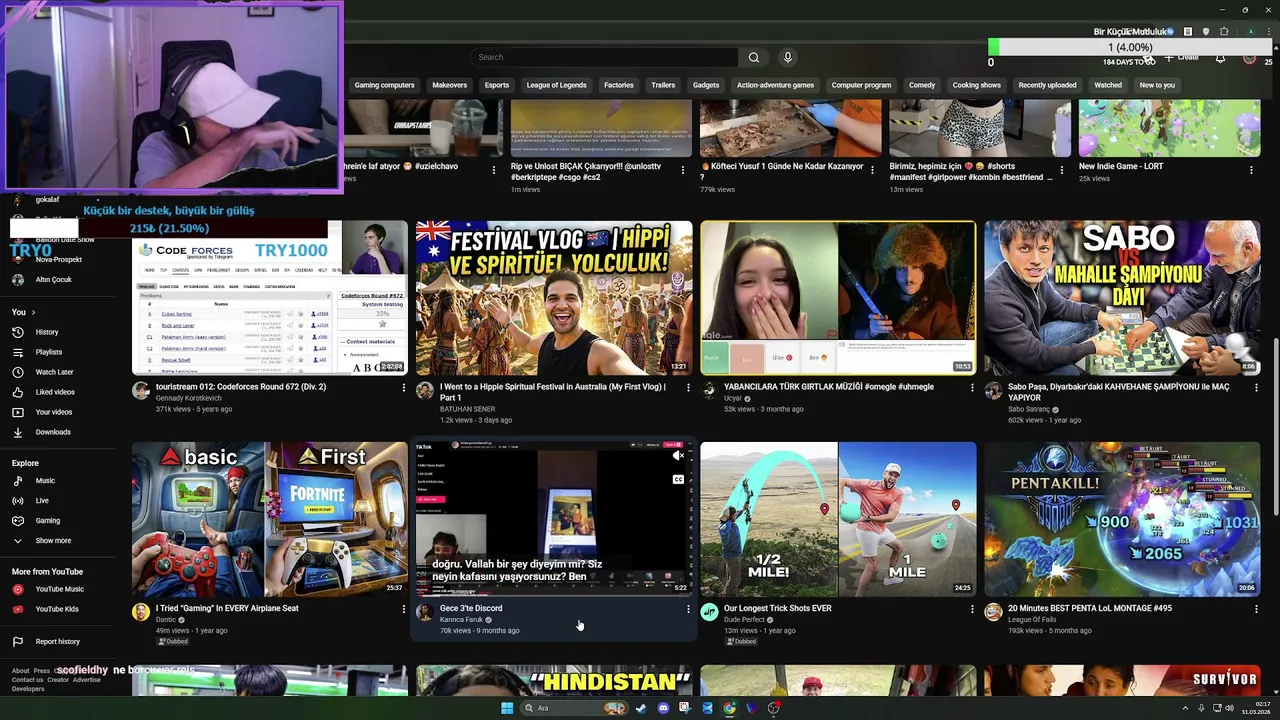This screenshot has height=720, width=1280.
Task: Open the Codeforces Round 672 thumbnail
Action: point(270,297)
